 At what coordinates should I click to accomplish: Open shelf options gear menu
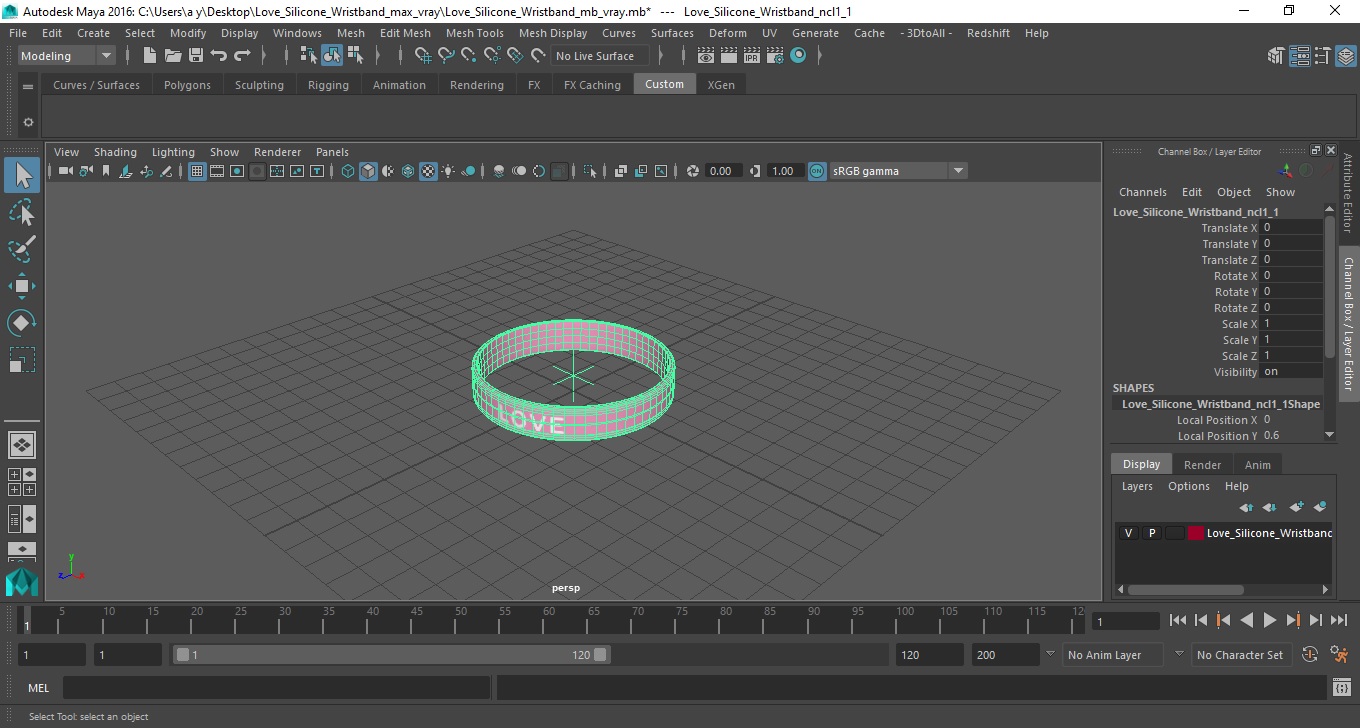(28, 122)
